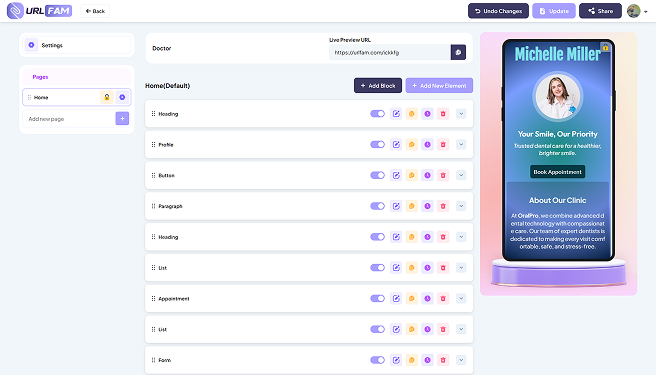This screenshot has height=375, width=656.
Task: Toggle the Form block switch
Action: [377, 360]
